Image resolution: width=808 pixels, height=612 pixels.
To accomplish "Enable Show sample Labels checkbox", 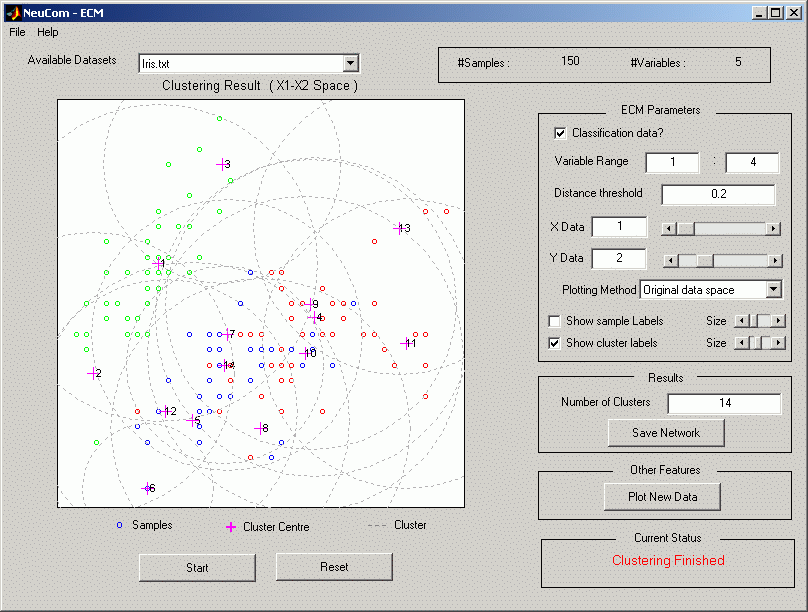I will pos(554,321).
